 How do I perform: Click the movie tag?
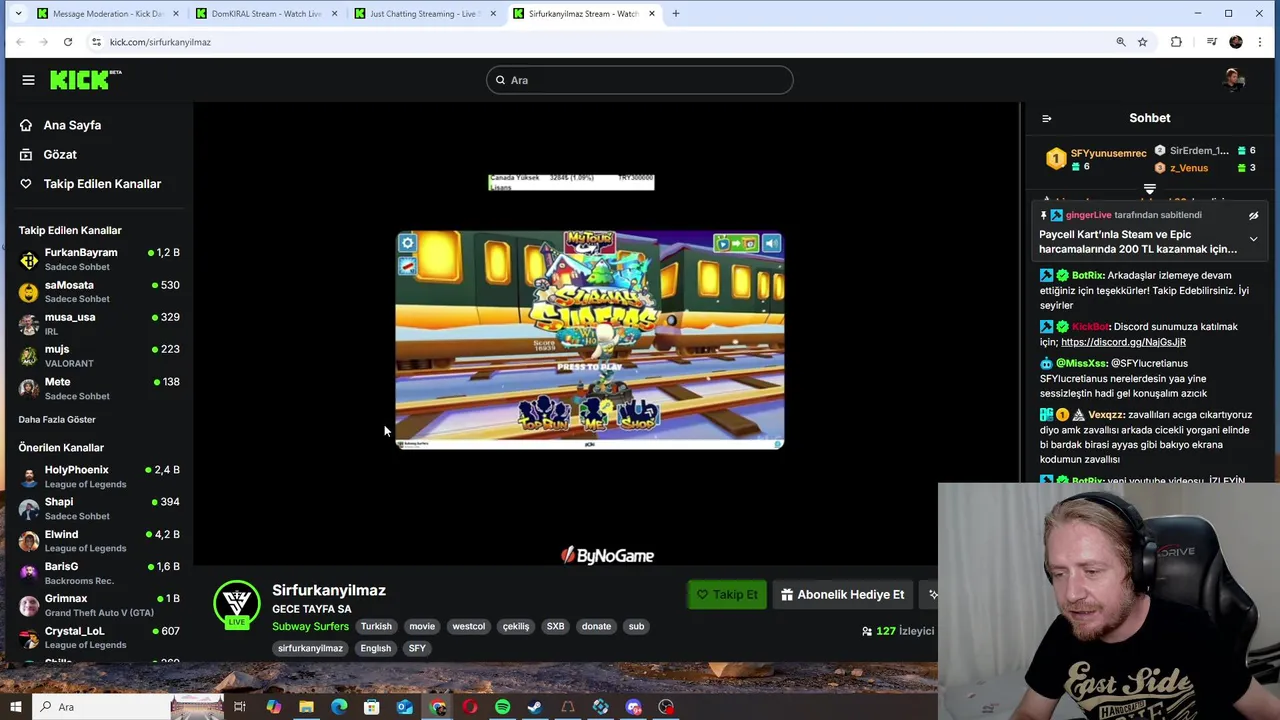[422, 627]
